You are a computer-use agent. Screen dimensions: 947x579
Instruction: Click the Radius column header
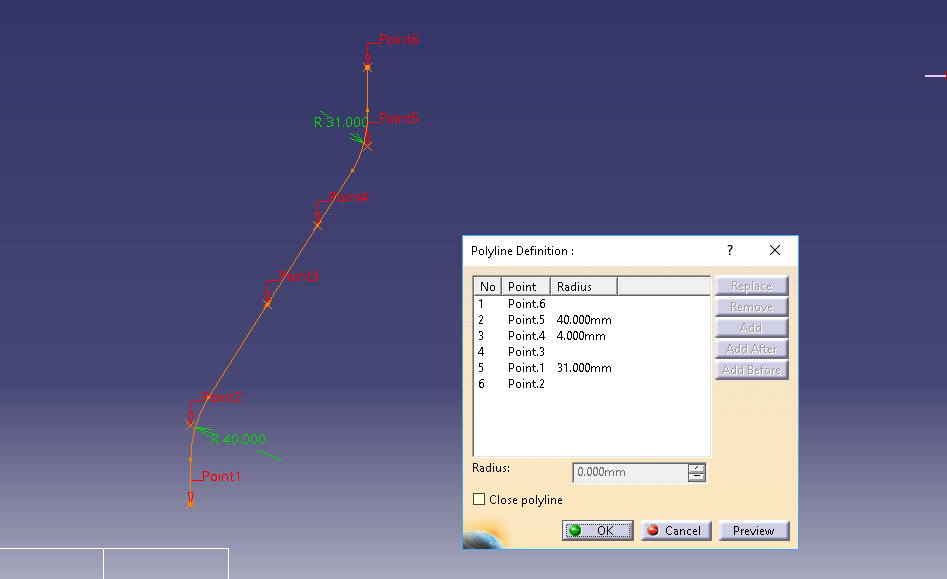(x=583, y=287)
